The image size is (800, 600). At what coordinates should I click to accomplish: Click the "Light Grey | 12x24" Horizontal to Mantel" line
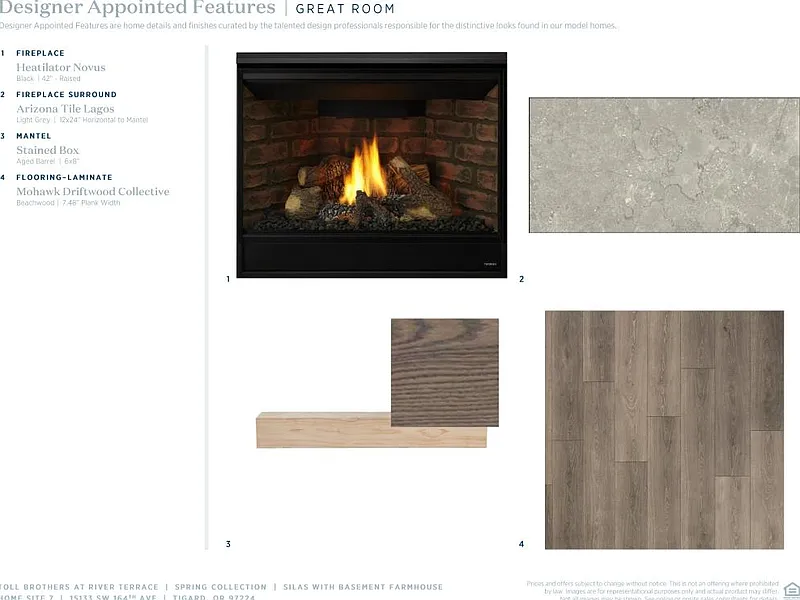point(82,120)
